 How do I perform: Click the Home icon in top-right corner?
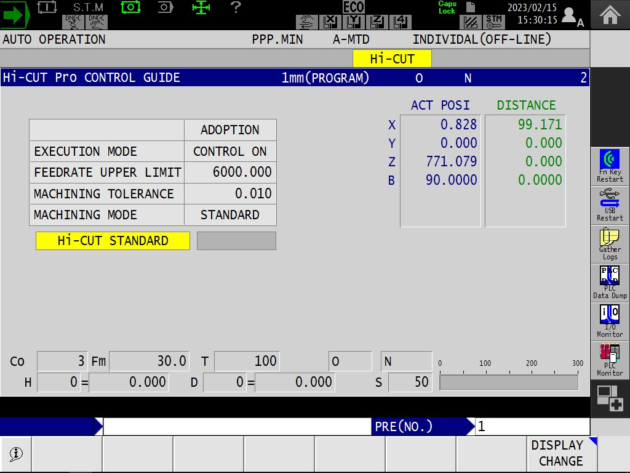point(609,14)
